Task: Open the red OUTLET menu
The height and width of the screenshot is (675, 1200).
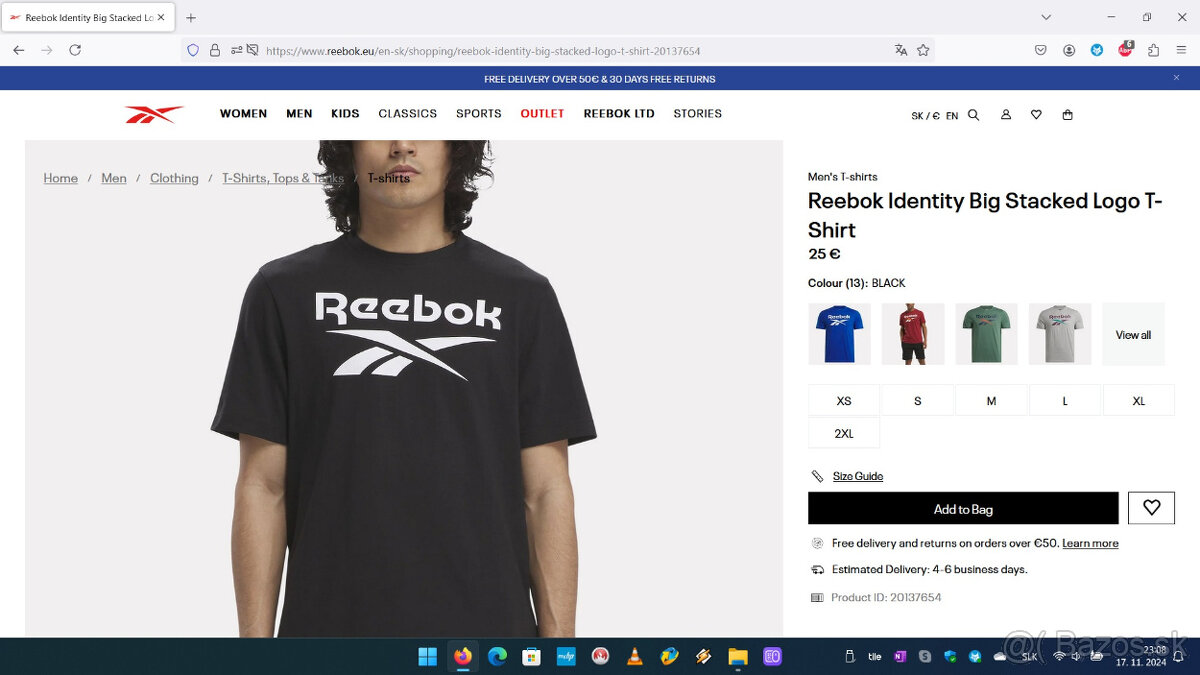Action: click(x=542, y=114)
